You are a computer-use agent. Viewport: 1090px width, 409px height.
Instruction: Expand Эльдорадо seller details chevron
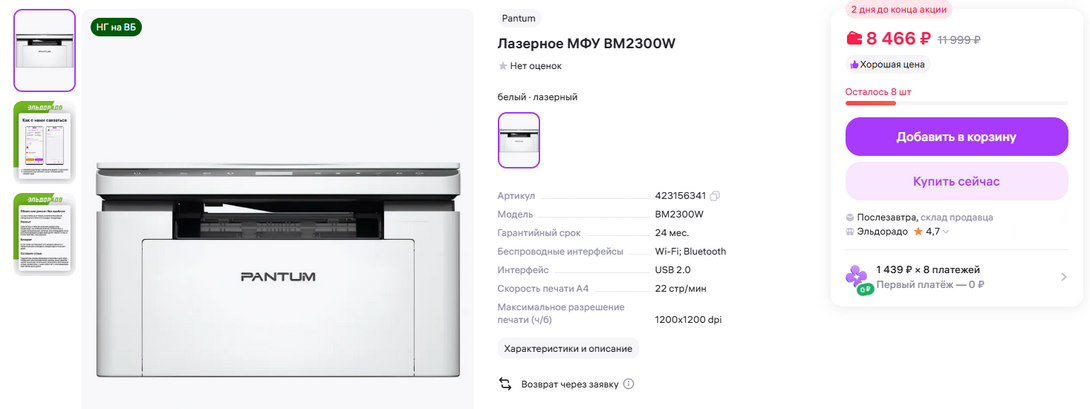[x=946, y=232]
